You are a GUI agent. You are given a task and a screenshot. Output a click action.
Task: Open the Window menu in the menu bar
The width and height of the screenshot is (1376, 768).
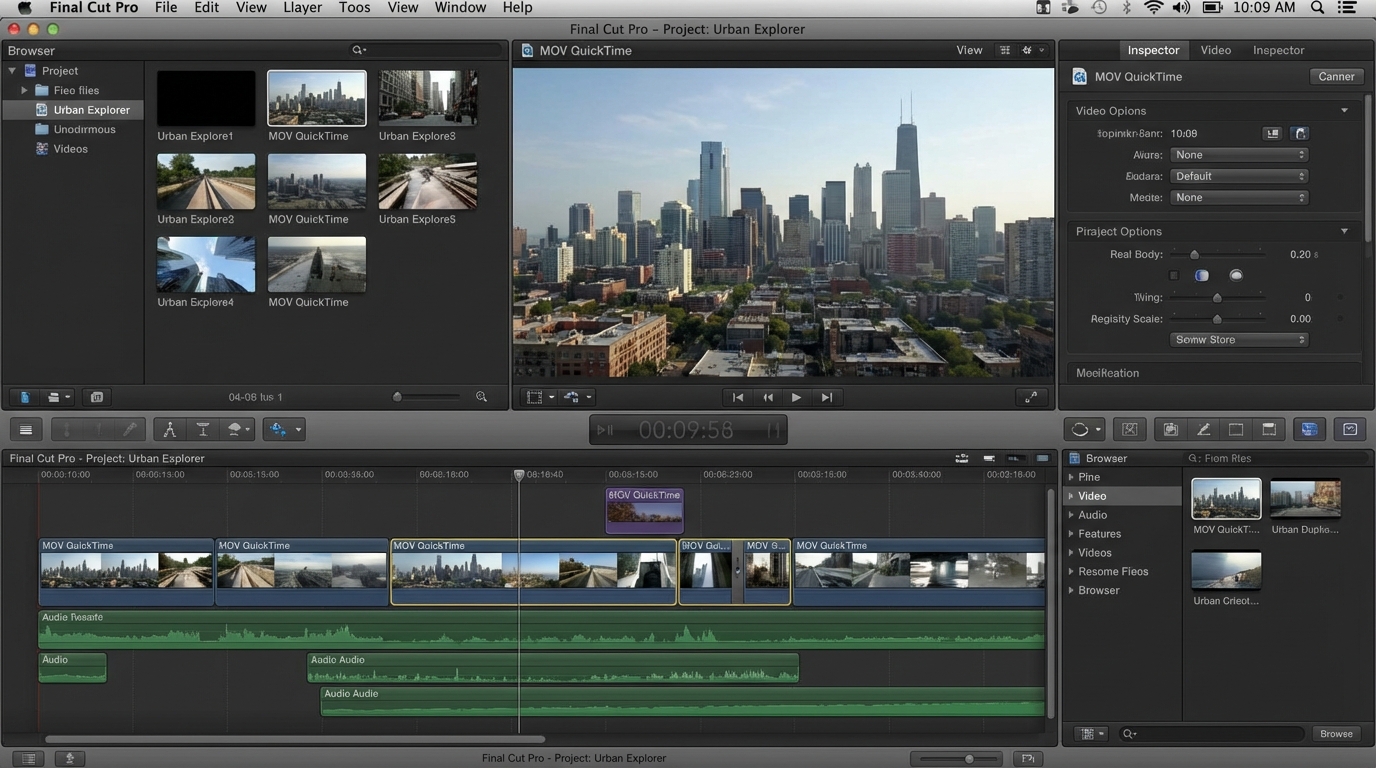tap(459, 7)
